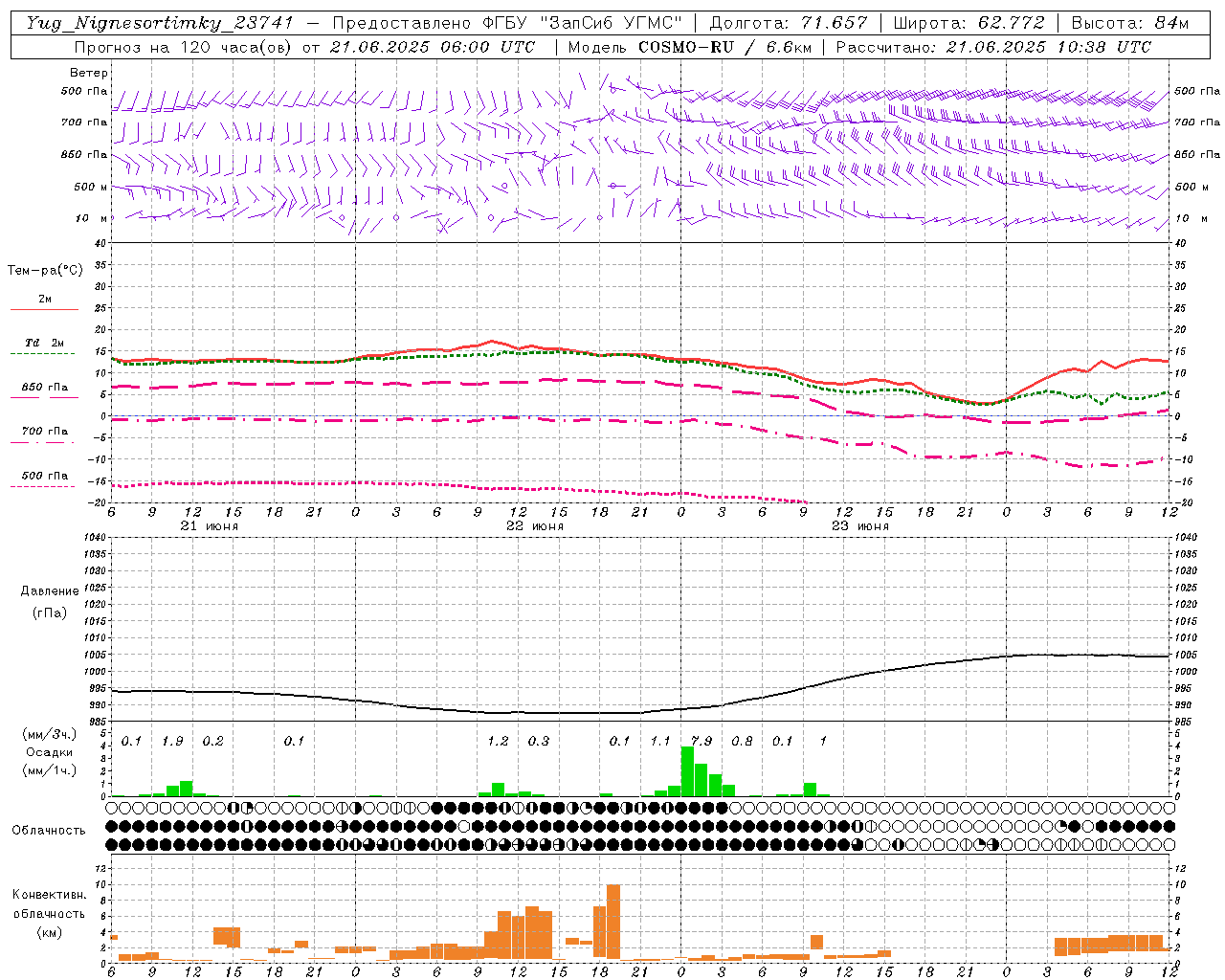Click the 0.2 precipitation total value
Screen dimensions: 1225x980
(x=212, y=741)
